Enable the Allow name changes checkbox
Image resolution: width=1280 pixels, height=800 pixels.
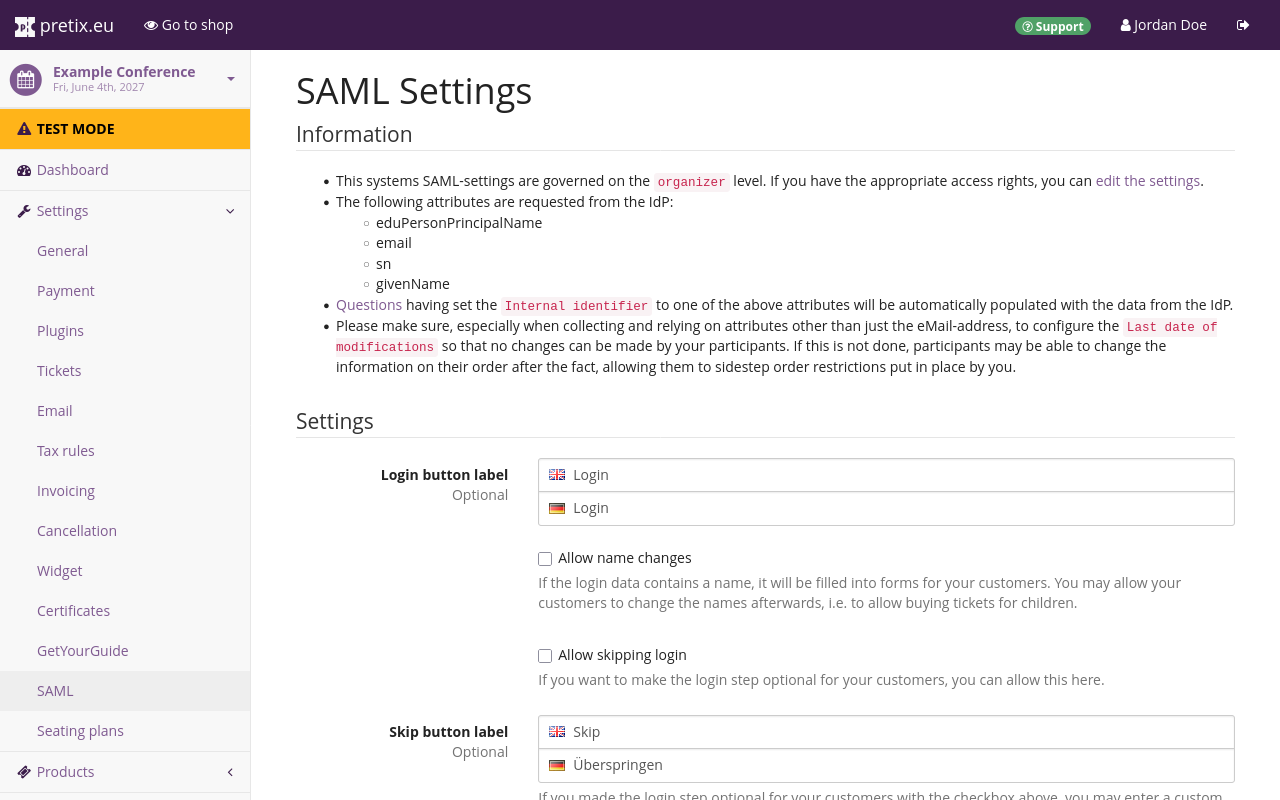click(544, 558)
